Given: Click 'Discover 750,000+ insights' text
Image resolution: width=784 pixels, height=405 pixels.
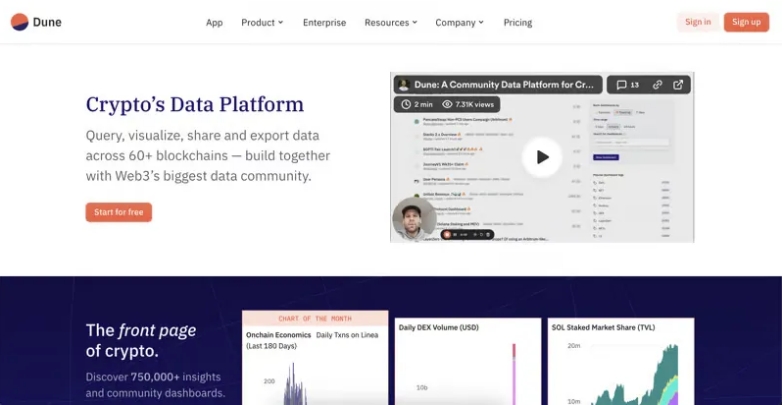Looking at the screenshot, I should coord(153,376).
